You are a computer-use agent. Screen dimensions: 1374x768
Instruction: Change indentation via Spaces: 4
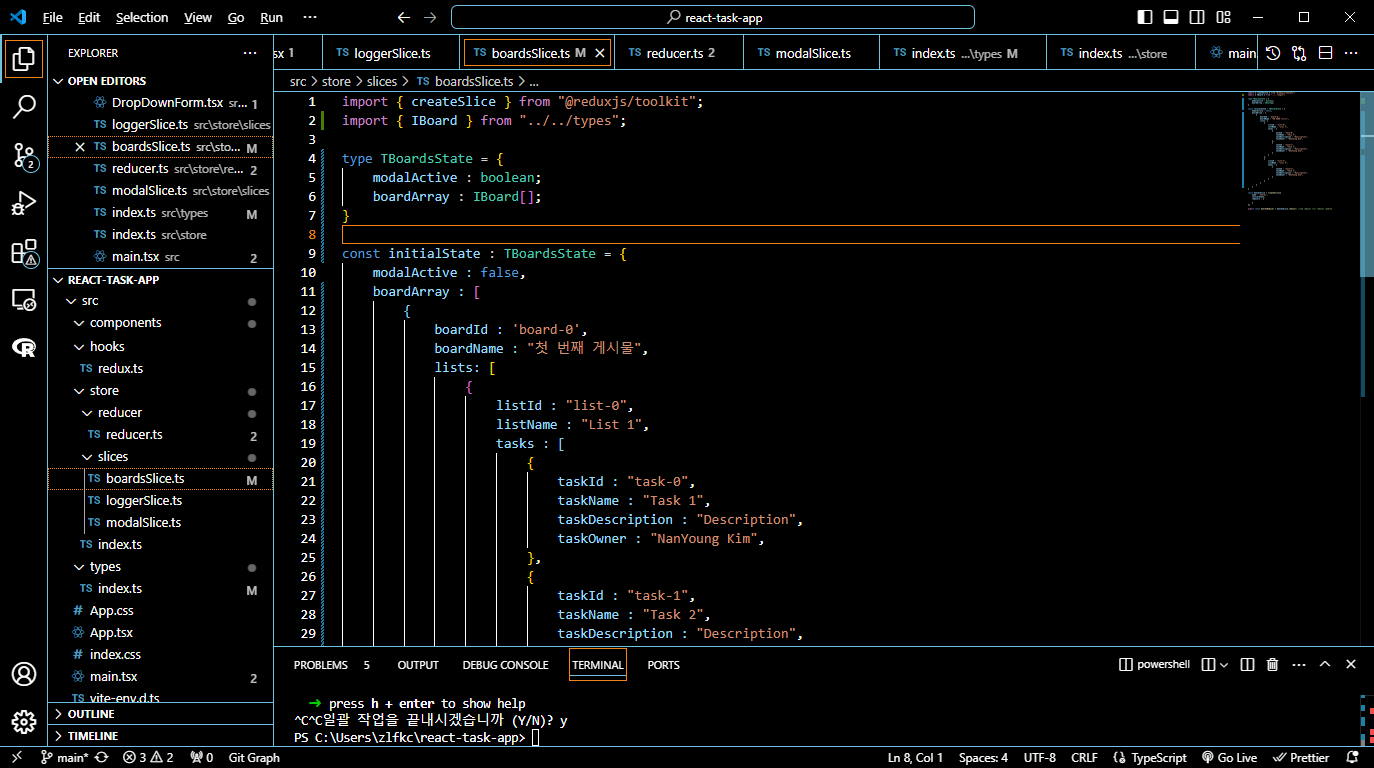[x=983, y=758]
